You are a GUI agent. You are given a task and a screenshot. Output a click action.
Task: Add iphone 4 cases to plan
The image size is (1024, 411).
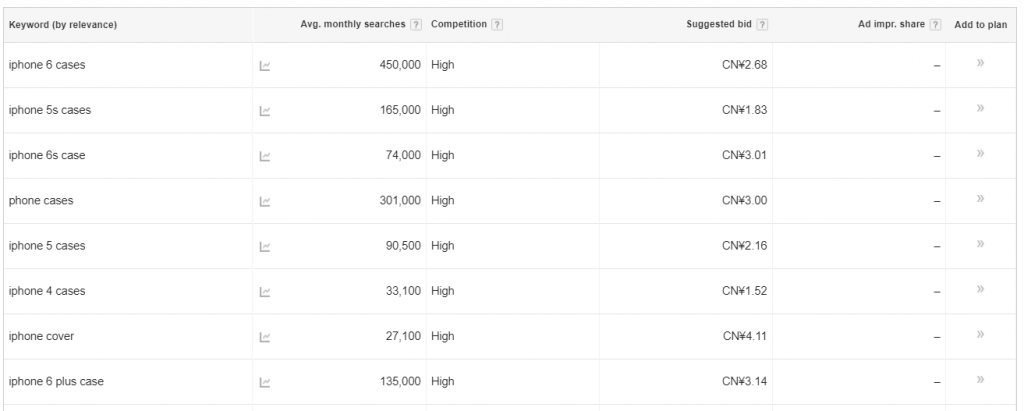click(980, 291)
